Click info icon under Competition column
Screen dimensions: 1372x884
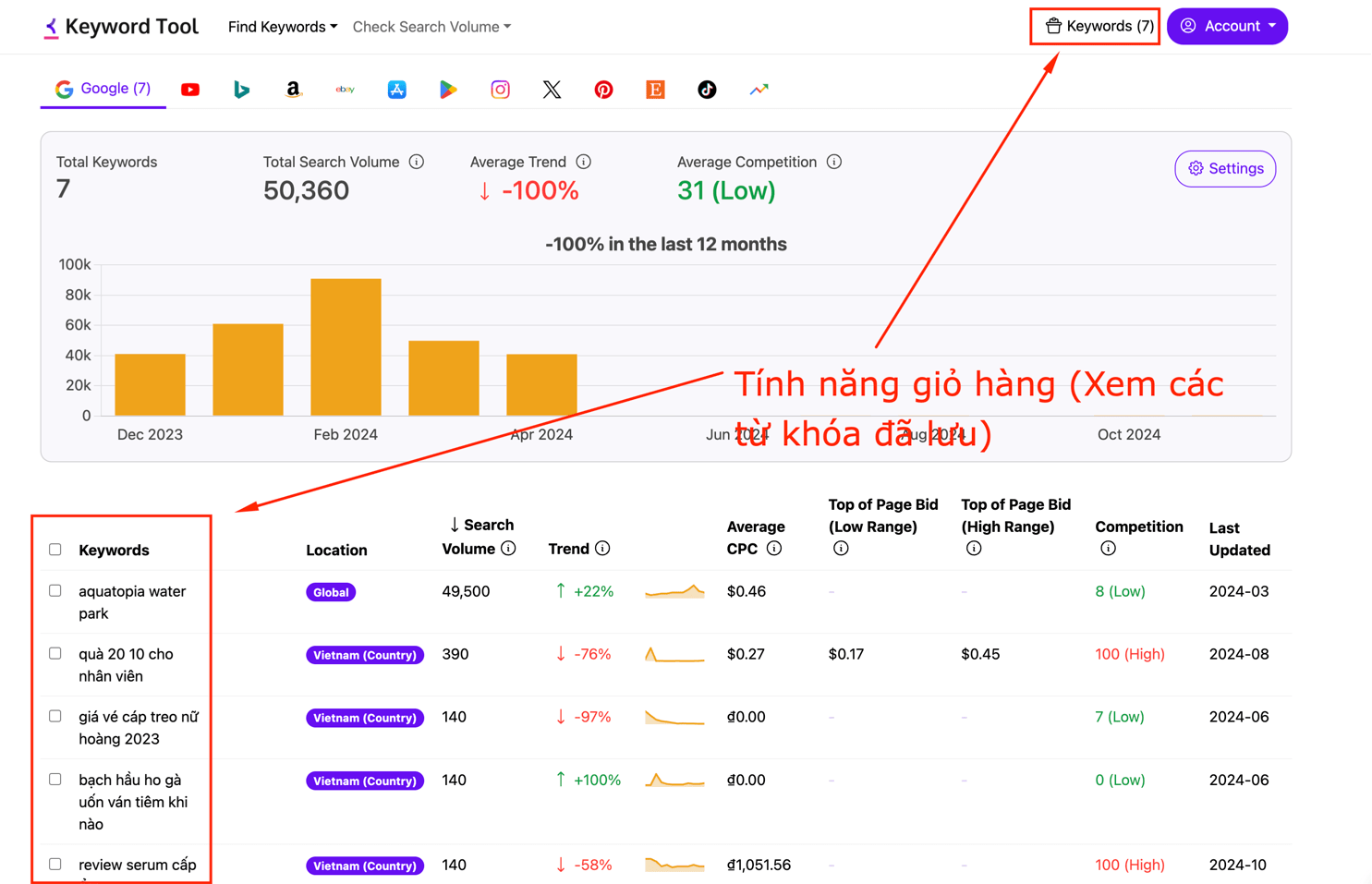pos(1108,549)
